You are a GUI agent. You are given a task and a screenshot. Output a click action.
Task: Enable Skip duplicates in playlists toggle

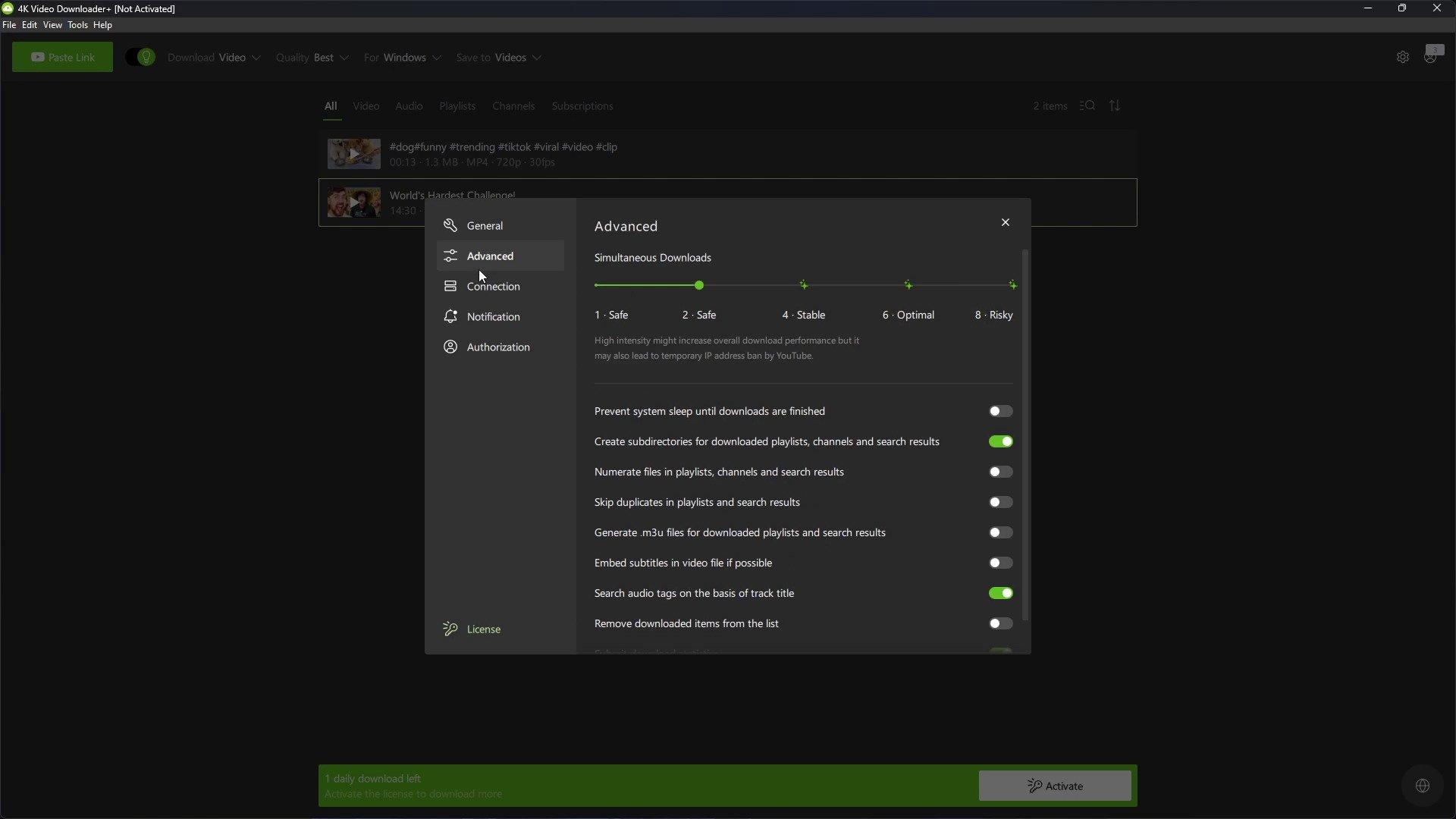[1000, 502]
